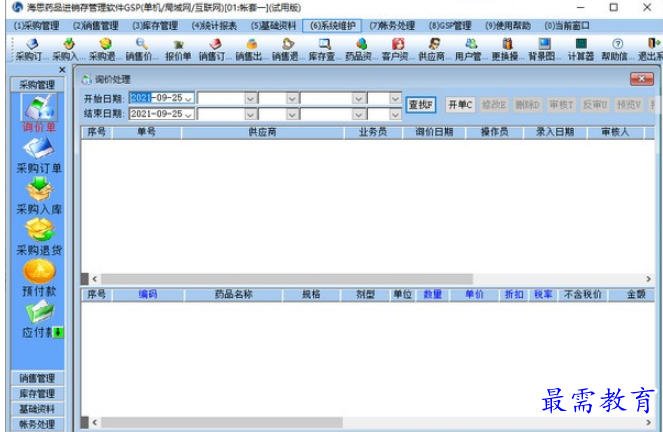This screenshot has width=663, height=432.
Task: Open the 销售退货 toolbar icon
Action: pos(288,49)
